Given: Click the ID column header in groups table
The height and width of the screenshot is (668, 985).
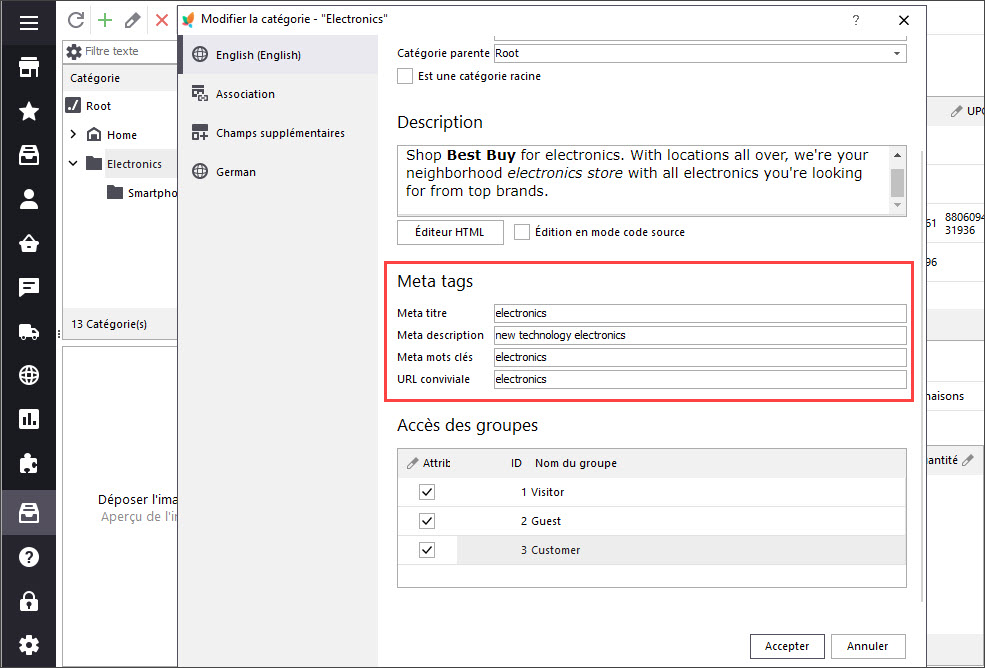Looking at the screenshot, I should pyautogui.click(x=516, y=463).
